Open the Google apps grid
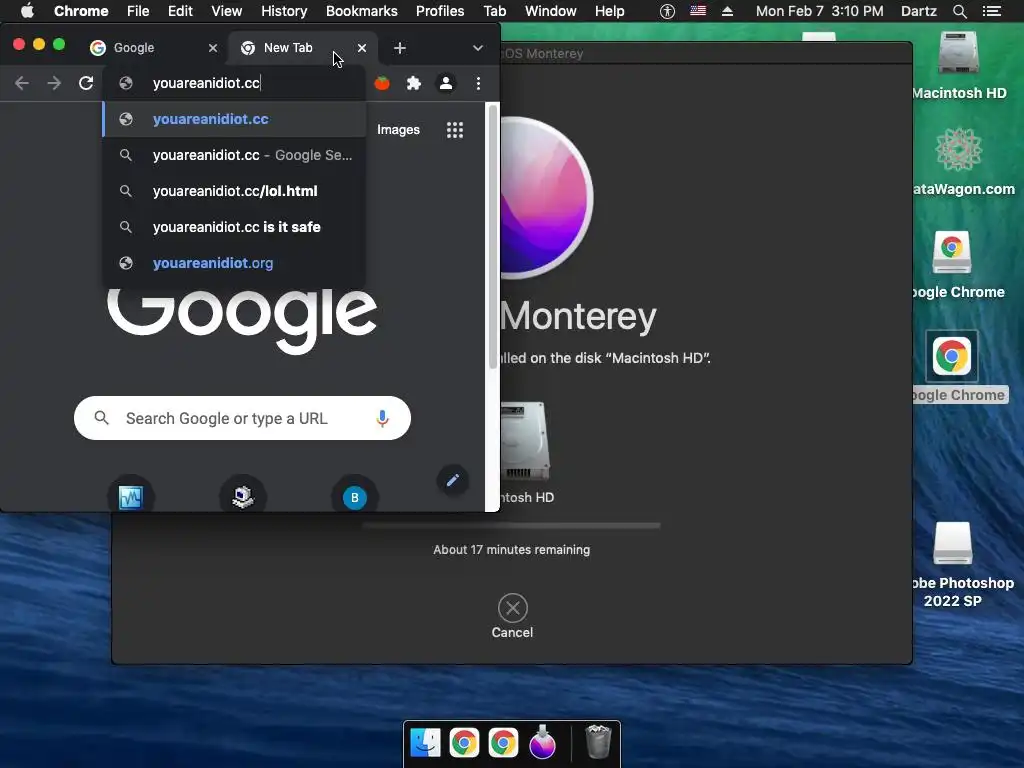 455,130
